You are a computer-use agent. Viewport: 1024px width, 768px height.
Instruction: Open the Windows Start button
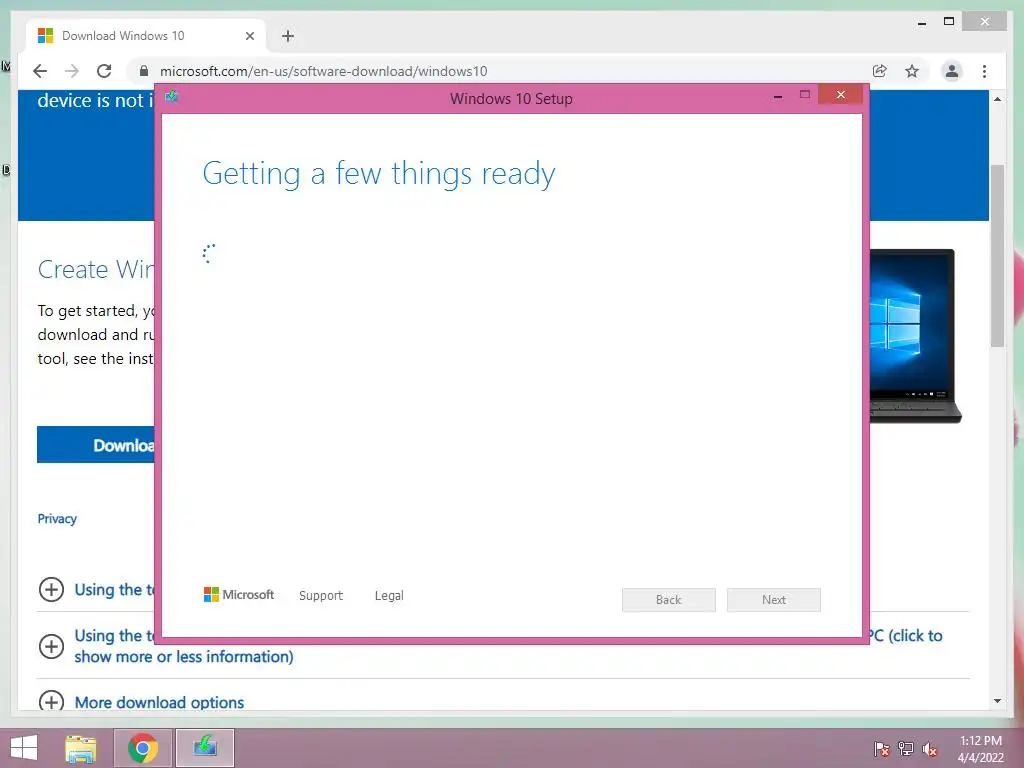[x=24, y=748]
